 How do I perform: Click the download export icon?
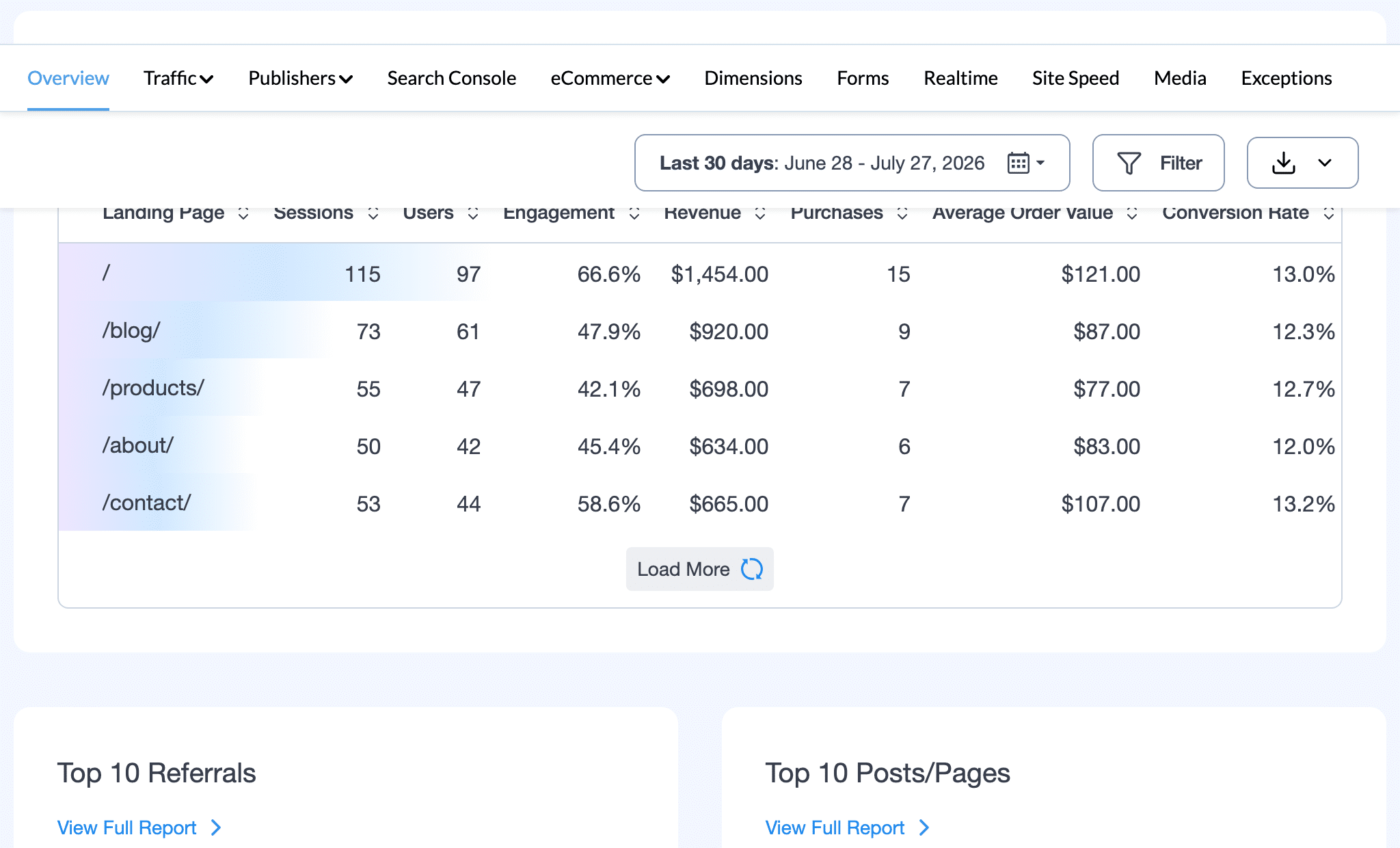(1284, 163)
